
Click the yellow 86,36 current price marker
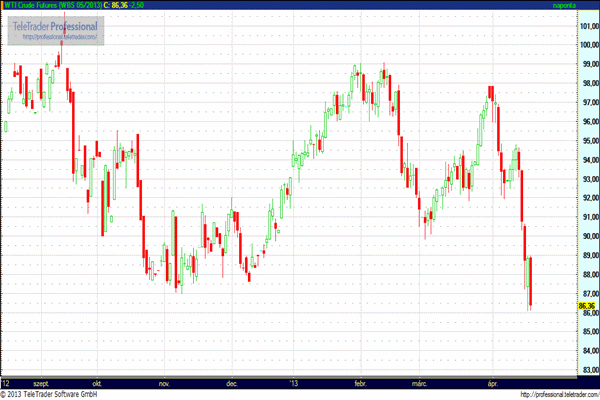587,305
